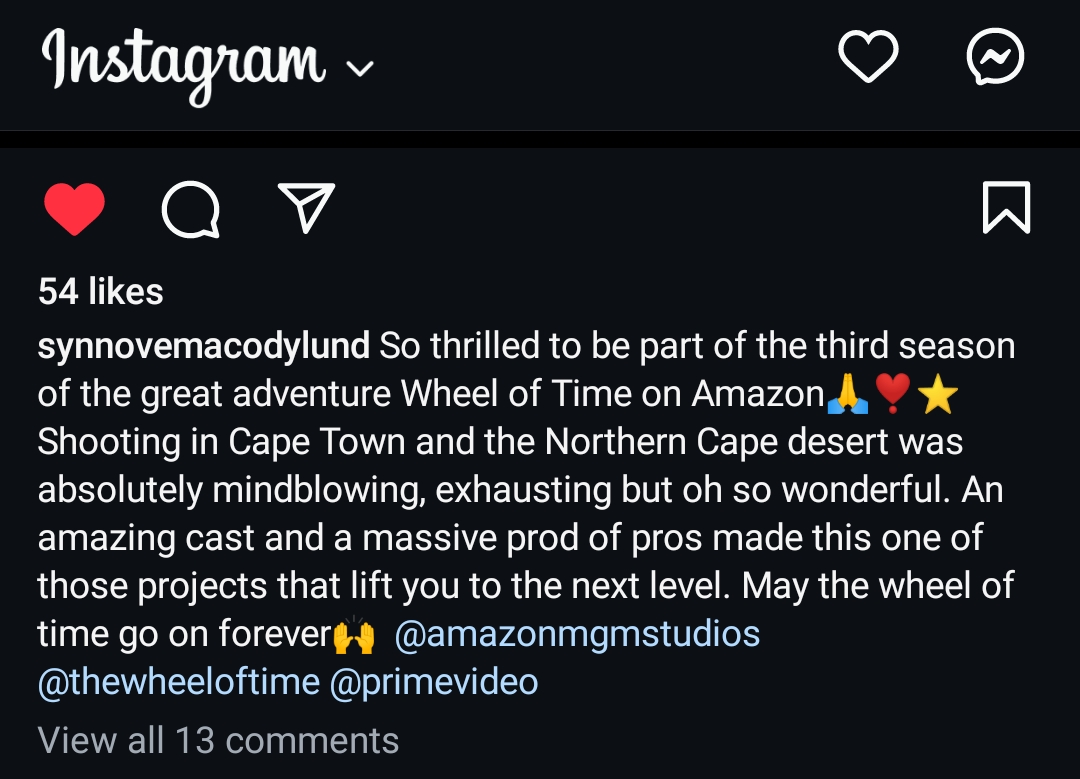Image resolution: width=1080 pixels, height=779 pixels.
Task: Save the post with bookmark icon
Action: [1006, 208]
